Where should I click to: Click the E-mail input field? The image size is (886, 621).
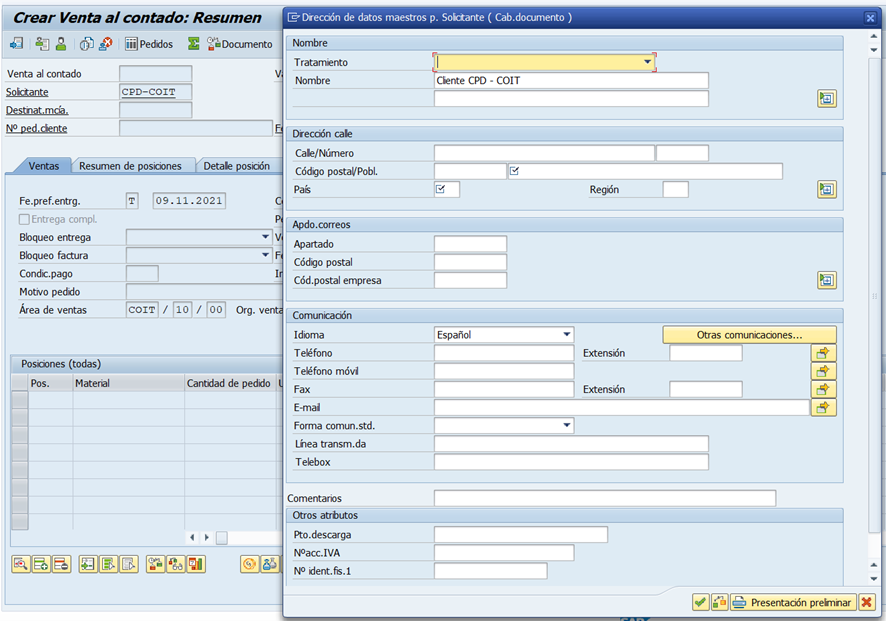[x=622, y=407]
